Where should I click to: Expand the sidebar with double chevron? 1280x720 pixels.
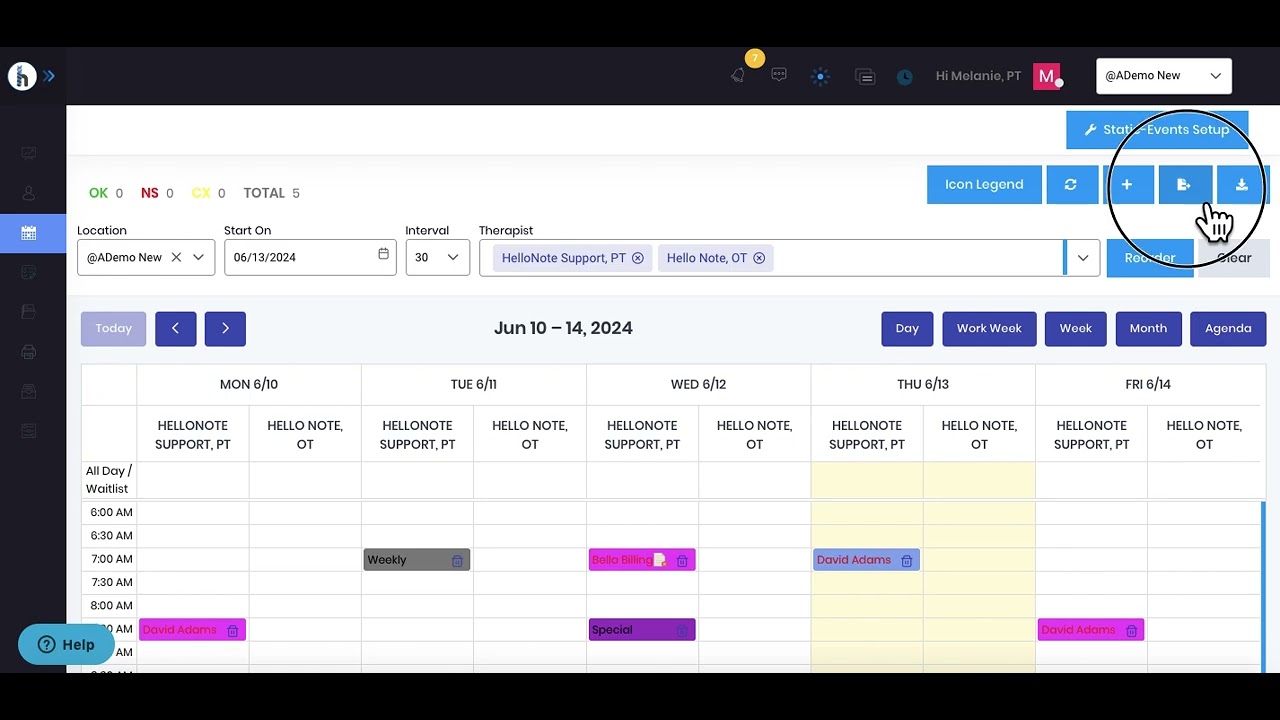pos(49,76)
